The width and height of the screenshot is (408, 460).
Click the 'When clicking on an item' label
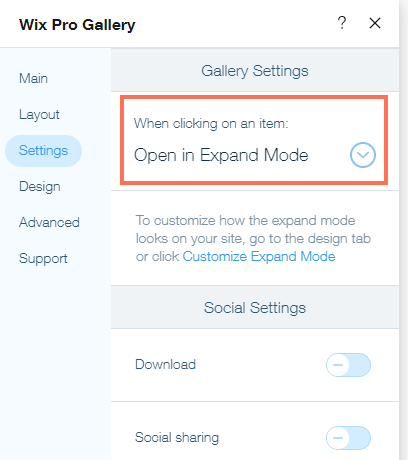(211, 123)
